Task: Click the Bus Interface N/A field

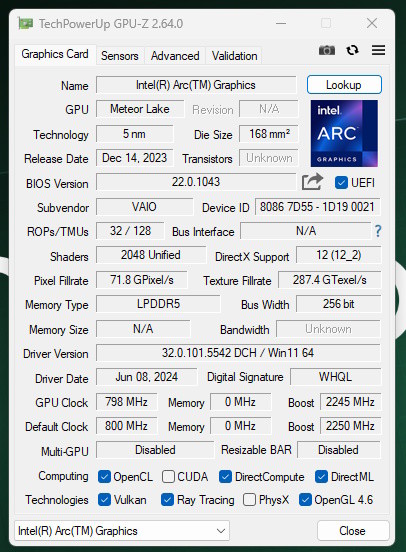Action: (306, 231)
